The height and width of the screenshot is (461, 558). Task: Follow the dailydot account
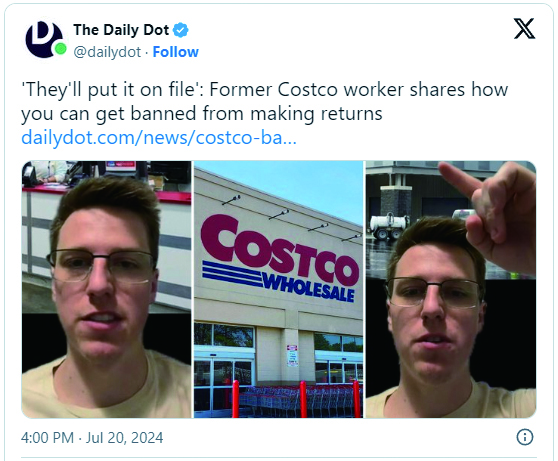[x=175, y=52]
